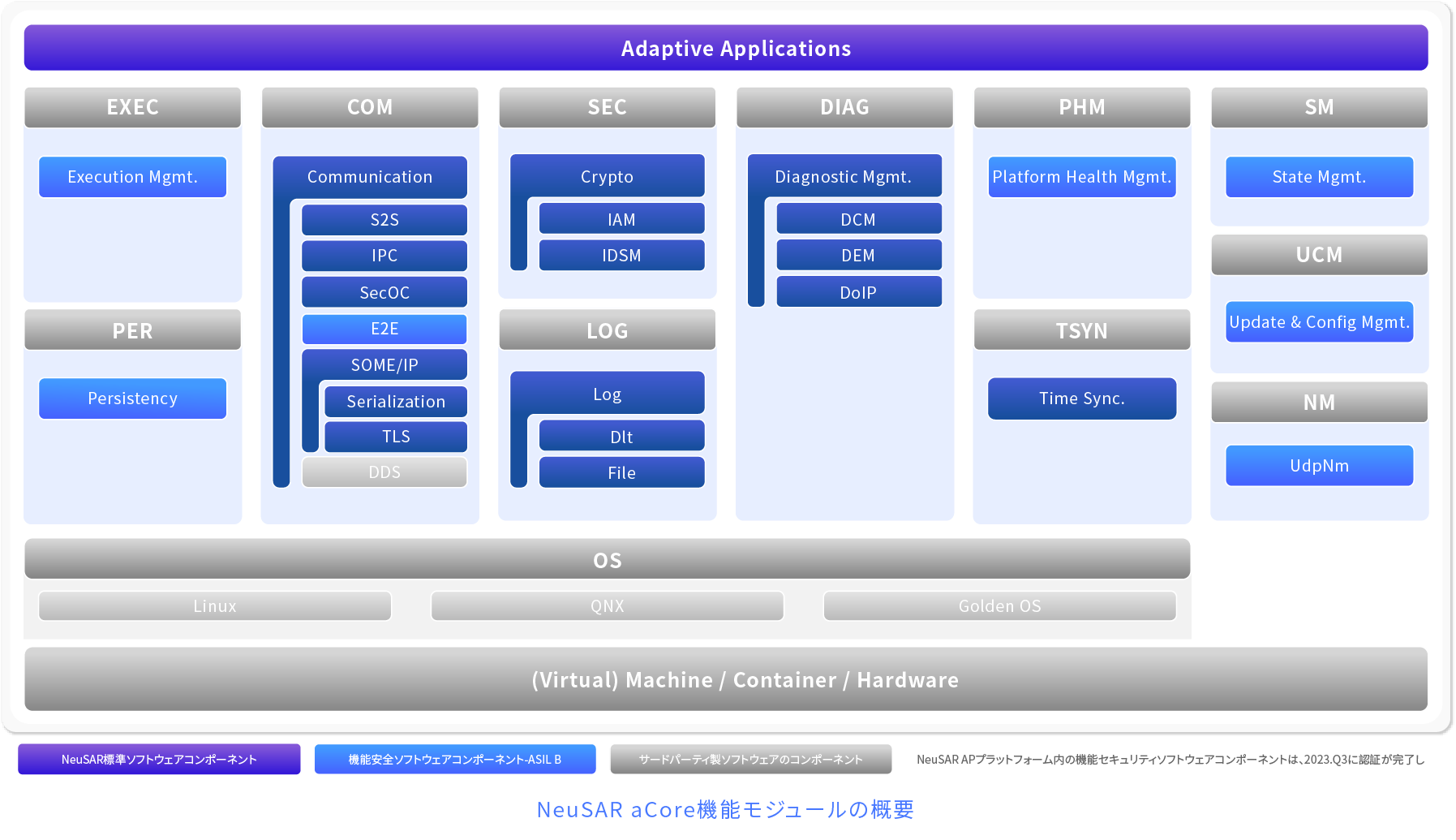Screen dimensions: 1456x840
Task: Select the COM module header
Action: pyautogui.click(x=370, y=107)
